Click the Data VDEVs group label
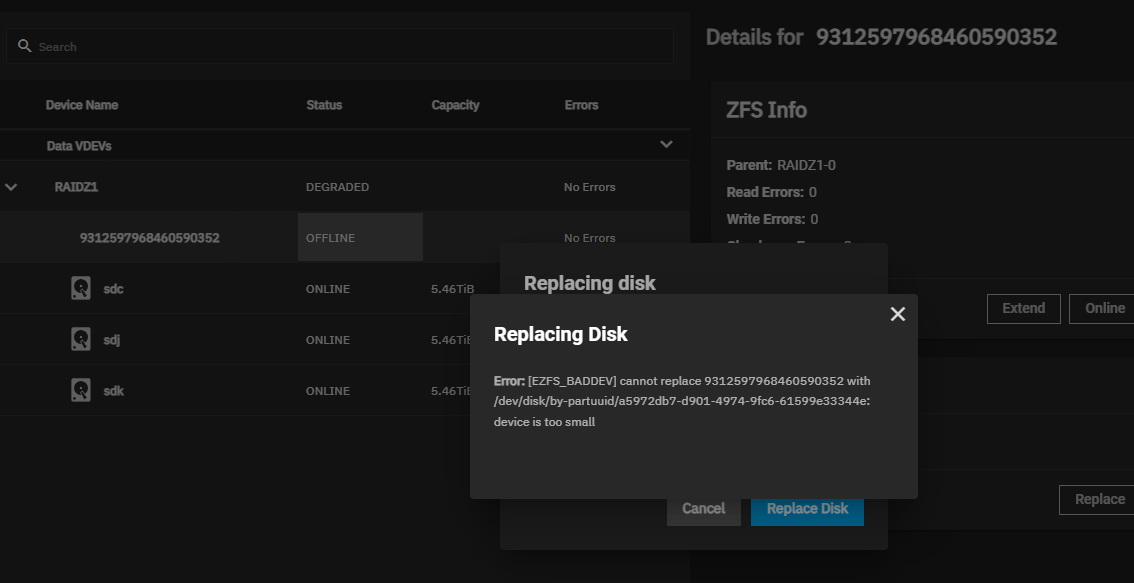 tap(79, 145)
